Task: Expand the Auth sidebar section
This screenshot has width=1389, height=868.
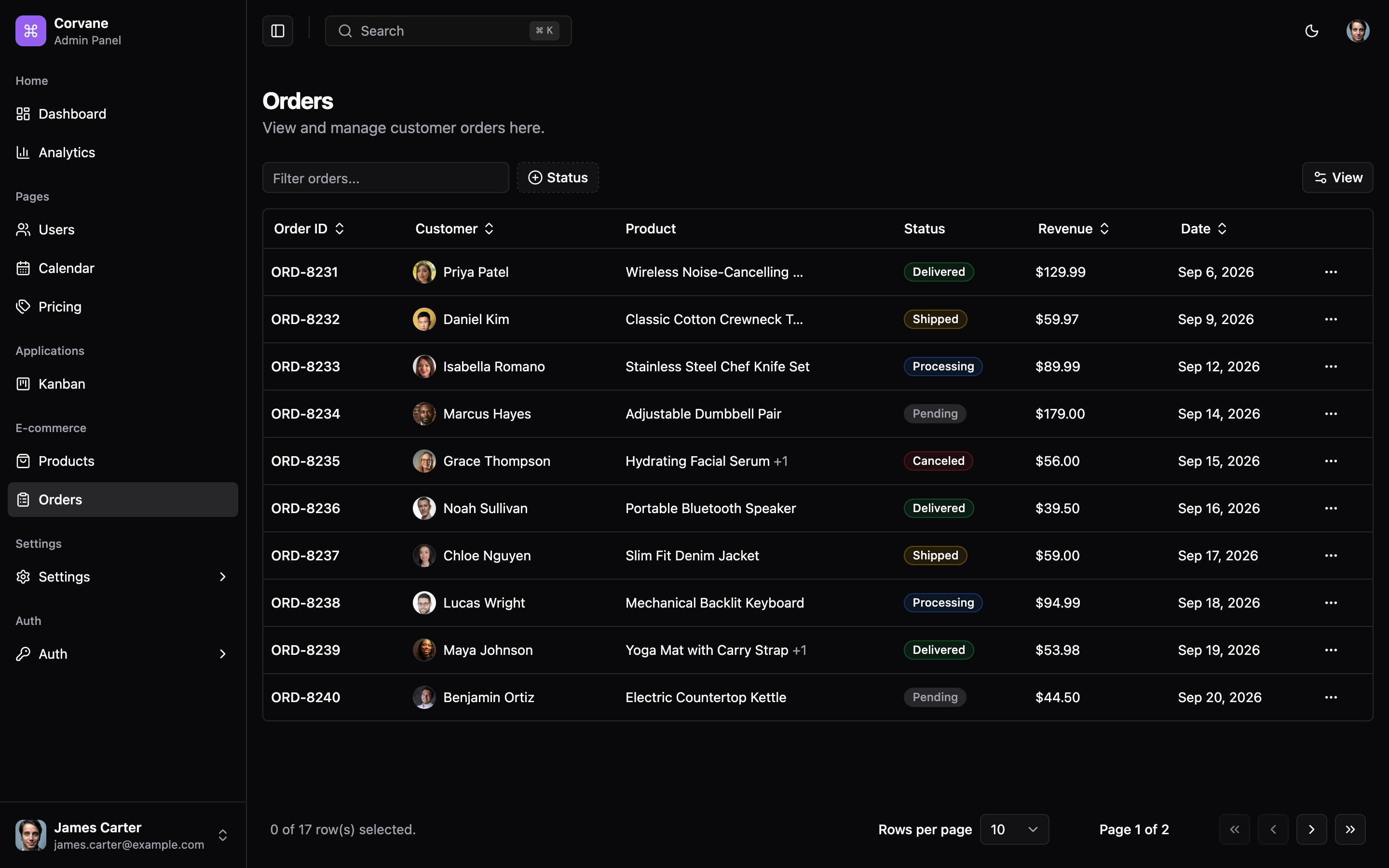Action: click(x=123, y=654)
